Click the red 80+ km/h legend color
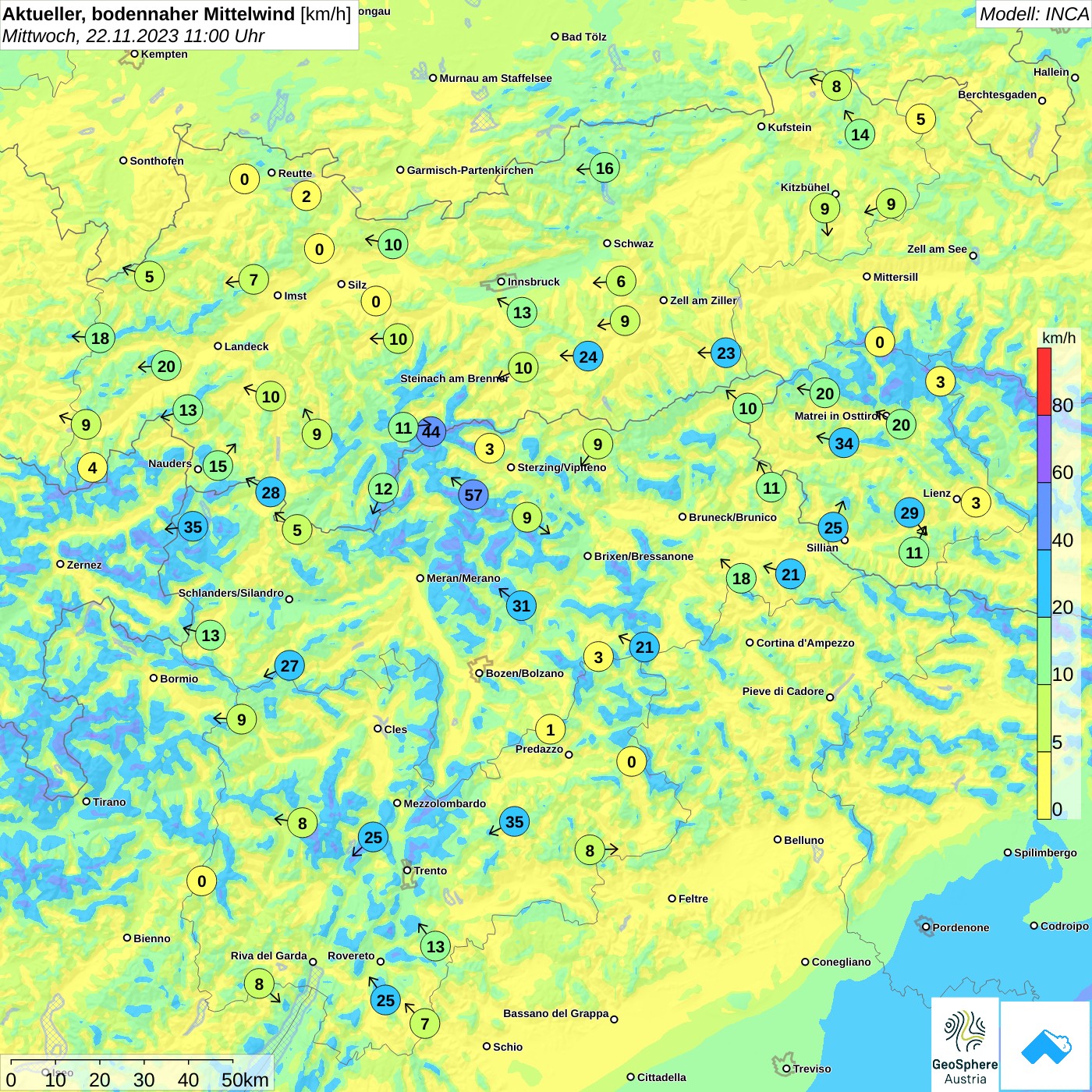Image resolution: width=1092 pixels, height=1092 pixels. pos(1044,381)
